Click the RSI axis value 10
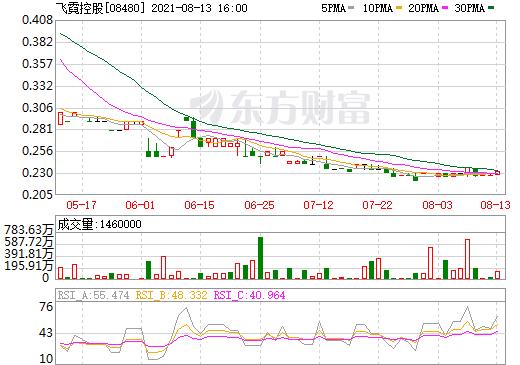 pyautogui.click(x=46, y=359)
